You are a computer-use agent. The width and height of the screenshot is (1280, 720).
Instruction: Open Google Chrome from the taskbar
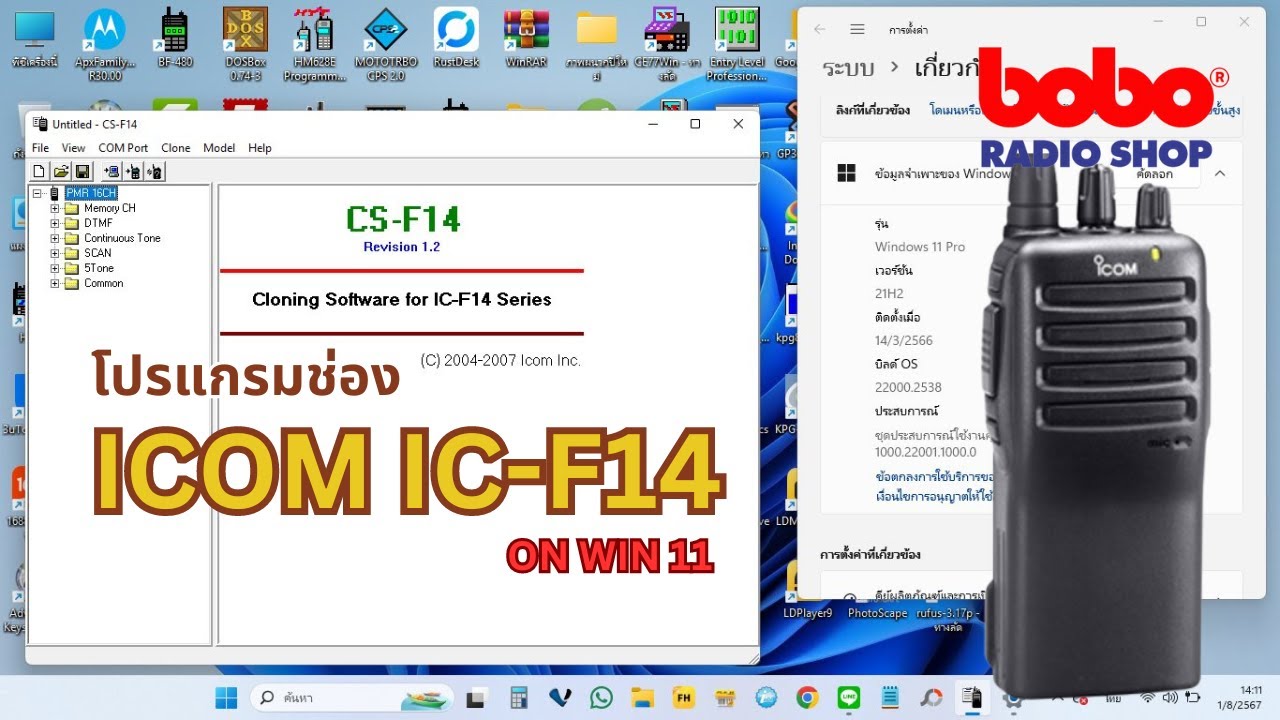click(807, 697)
